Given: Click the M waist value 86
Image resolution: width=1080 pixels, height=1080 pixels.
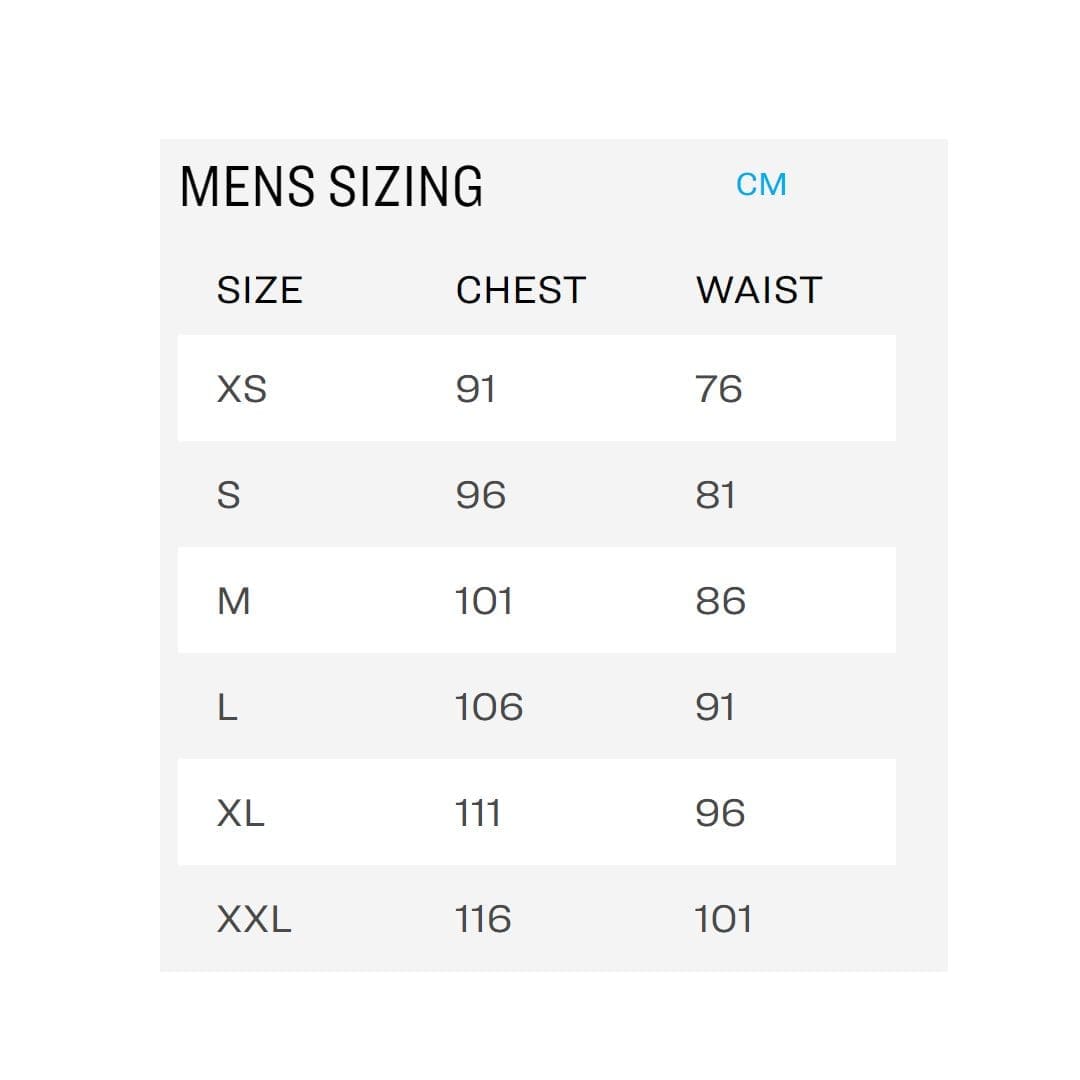Looking at the screenshot, I should [720, 601].
